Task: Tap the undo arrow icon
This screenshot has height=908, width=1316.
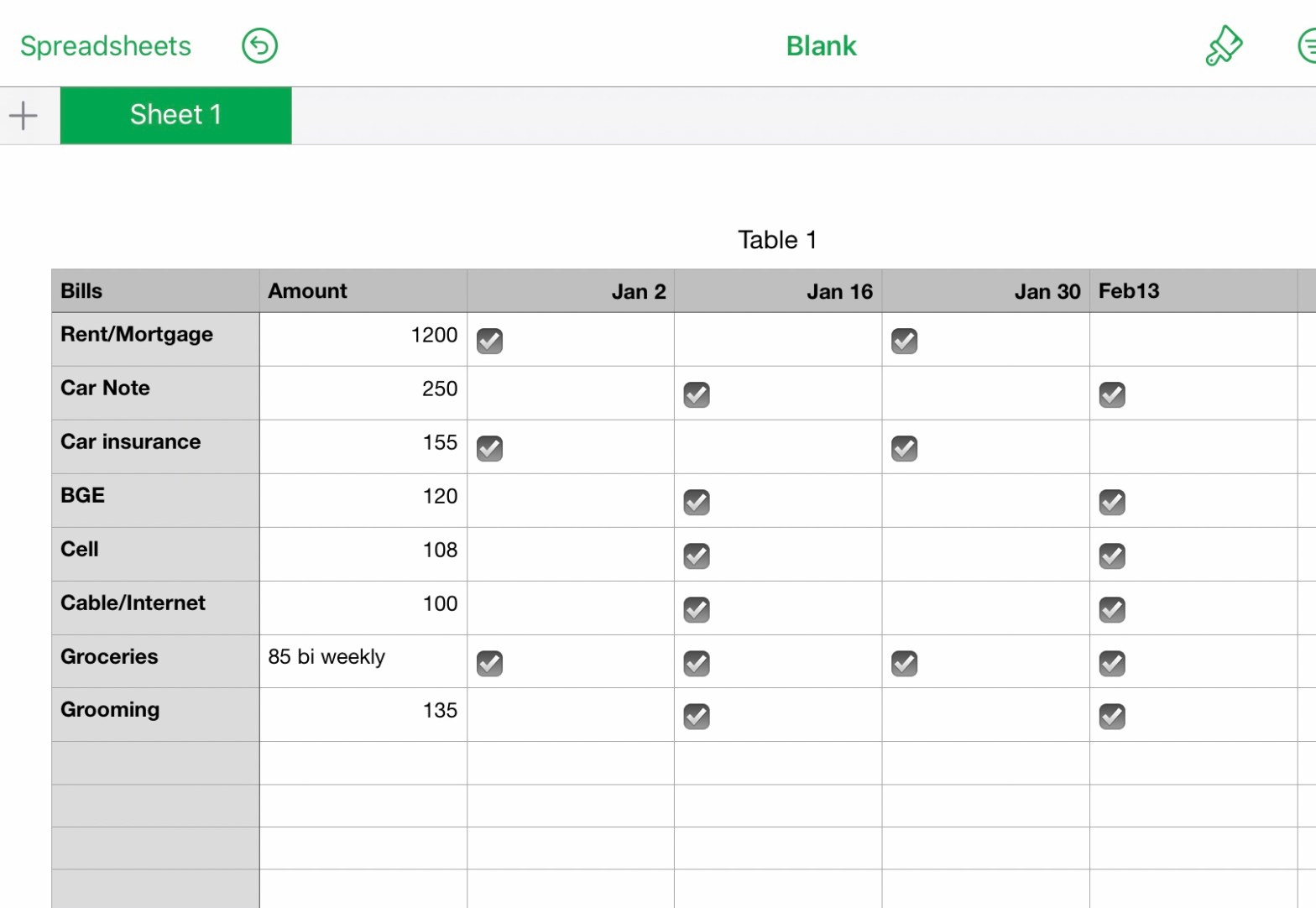Action: point(259,46)
